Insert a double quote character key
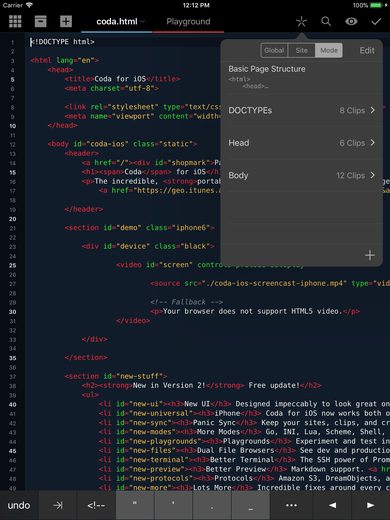The image size is (390, 520). 135,505
